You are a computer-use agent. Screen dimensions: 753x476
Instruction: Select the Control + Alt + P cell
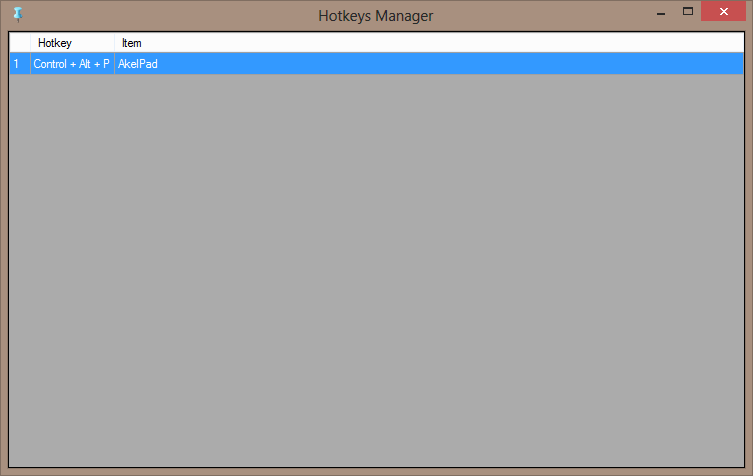click(72, 64)
